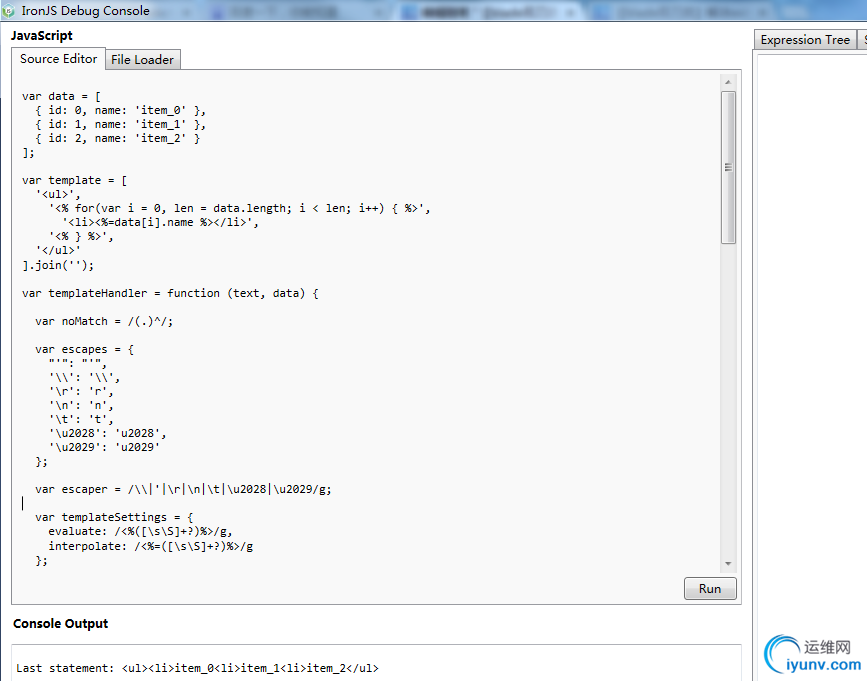Image resolution: width=867 pixels, height=681 pixels.
Task: Click the 'var escaper' regex line
Action: tap(183, 489)
